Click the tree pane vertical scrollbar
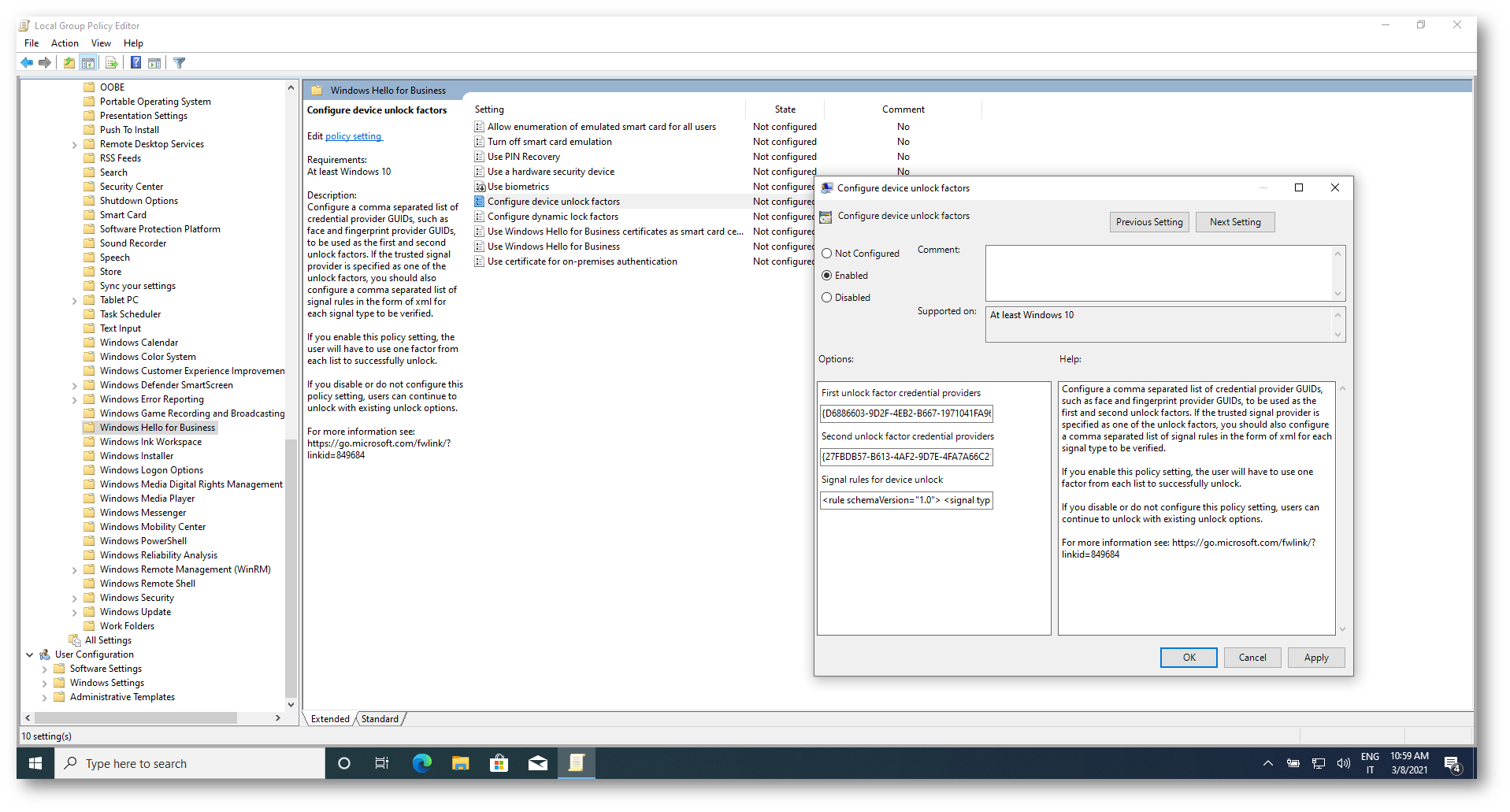 click(291, 569)
